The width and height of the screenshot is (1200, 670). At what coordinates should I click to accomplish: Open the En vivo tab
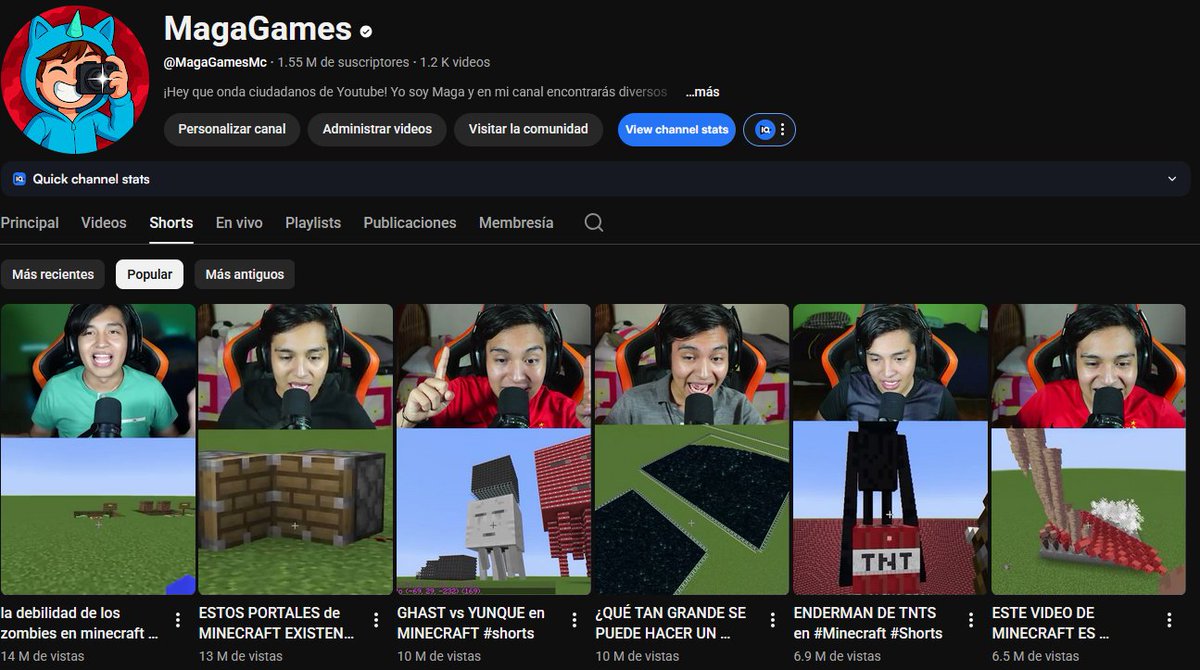tap(239, 223)
